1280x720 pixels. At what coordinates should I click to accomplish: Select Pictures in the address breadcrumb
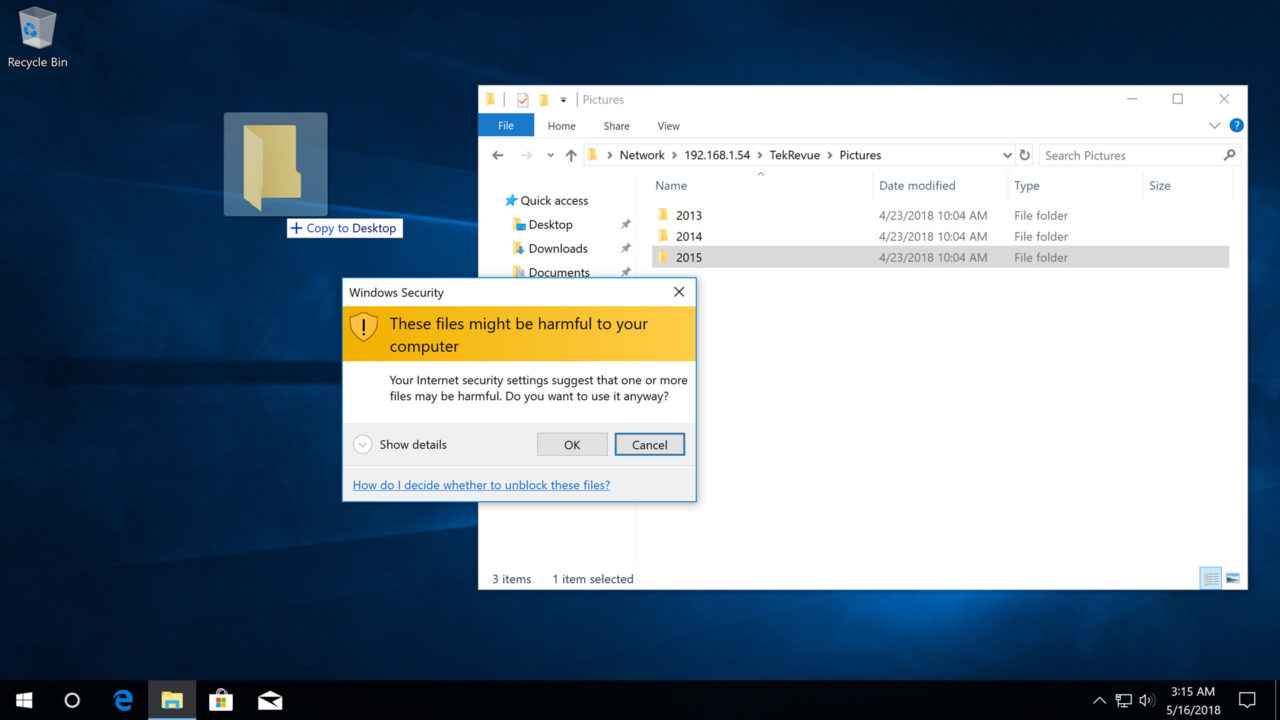click(860, 155)
